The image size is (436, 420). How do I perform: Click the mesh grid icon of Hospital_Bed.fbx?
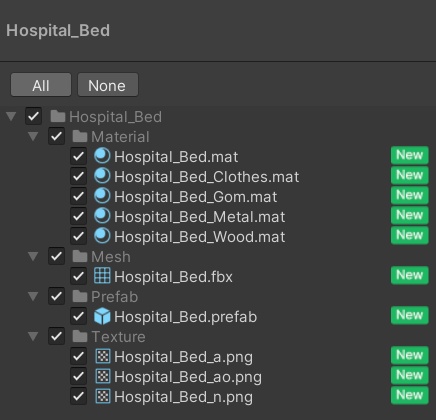(102, 276)
